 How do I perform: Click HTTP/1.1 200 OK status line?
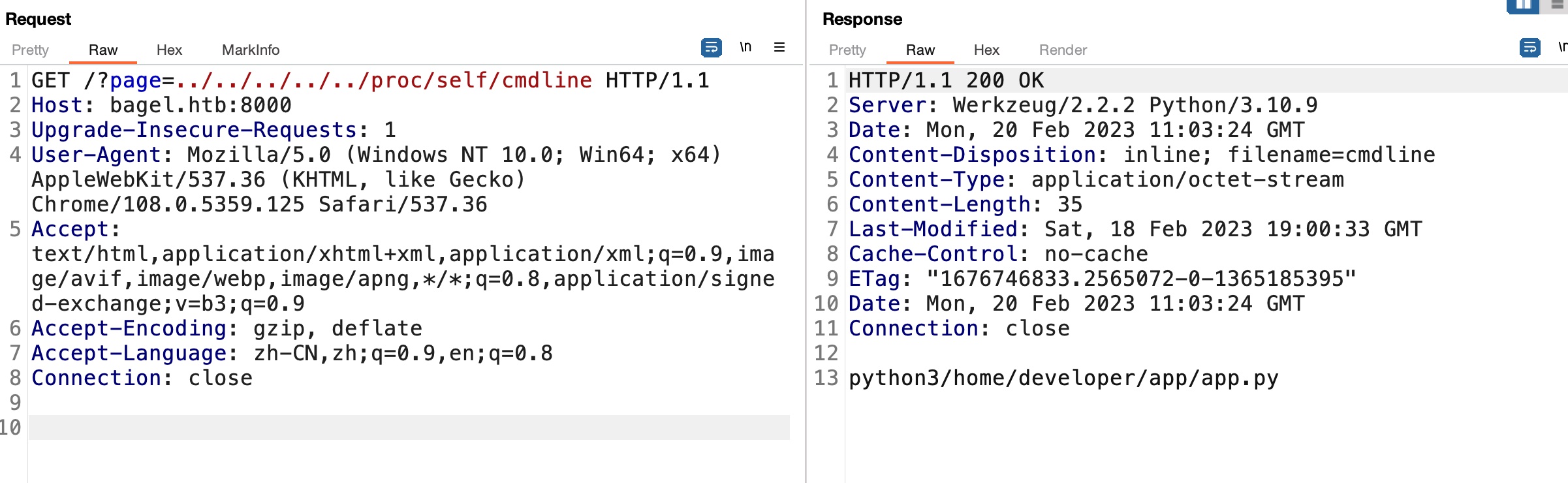coord(946,80)
